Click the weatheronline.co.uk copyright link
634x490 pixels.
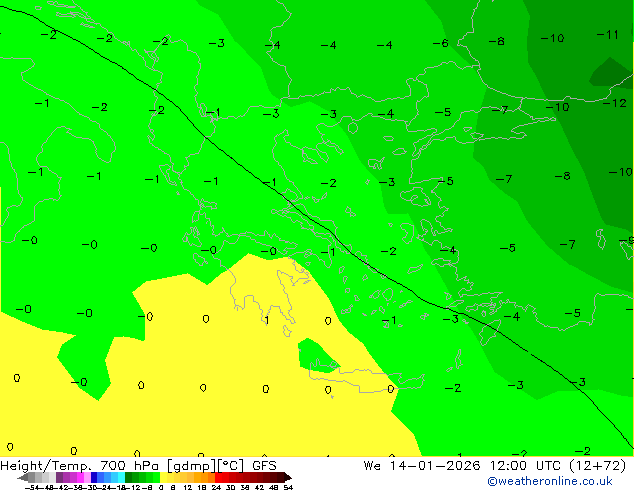pos(550,481)
